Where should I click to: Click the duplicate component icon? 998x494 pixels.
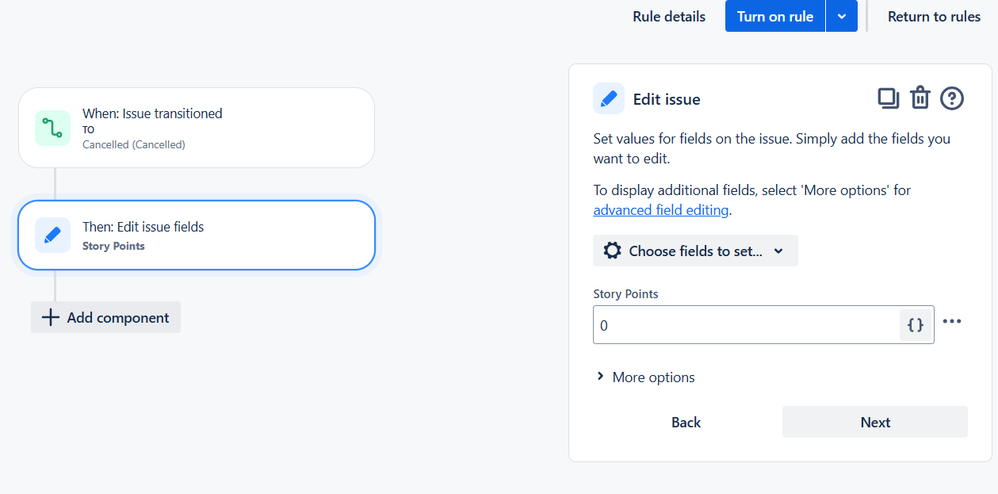pos(888,98)
